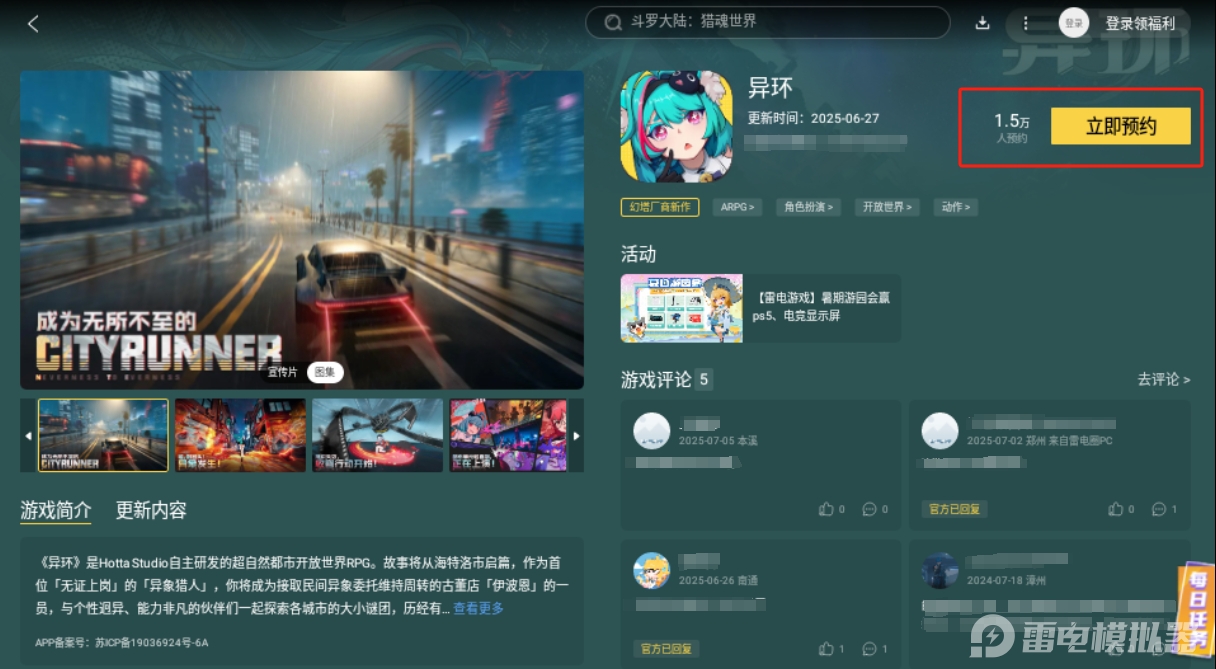1216x669 pixels.
Task: Switch to the 游戏简介 tab
Action: [56, 510]
